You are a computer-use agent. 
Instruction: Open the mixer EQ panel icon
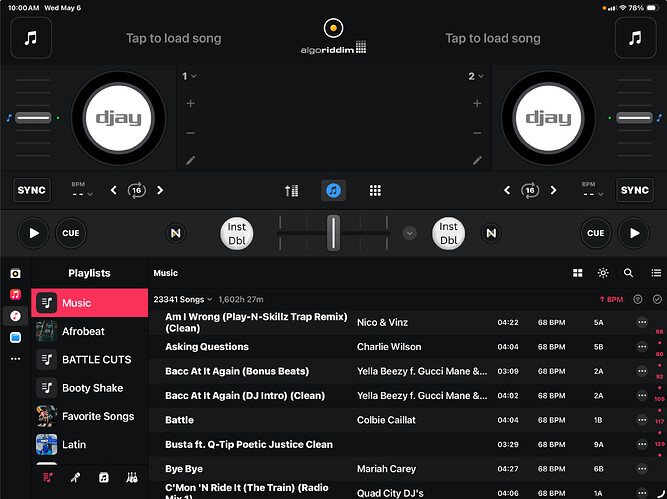(291, 191)
